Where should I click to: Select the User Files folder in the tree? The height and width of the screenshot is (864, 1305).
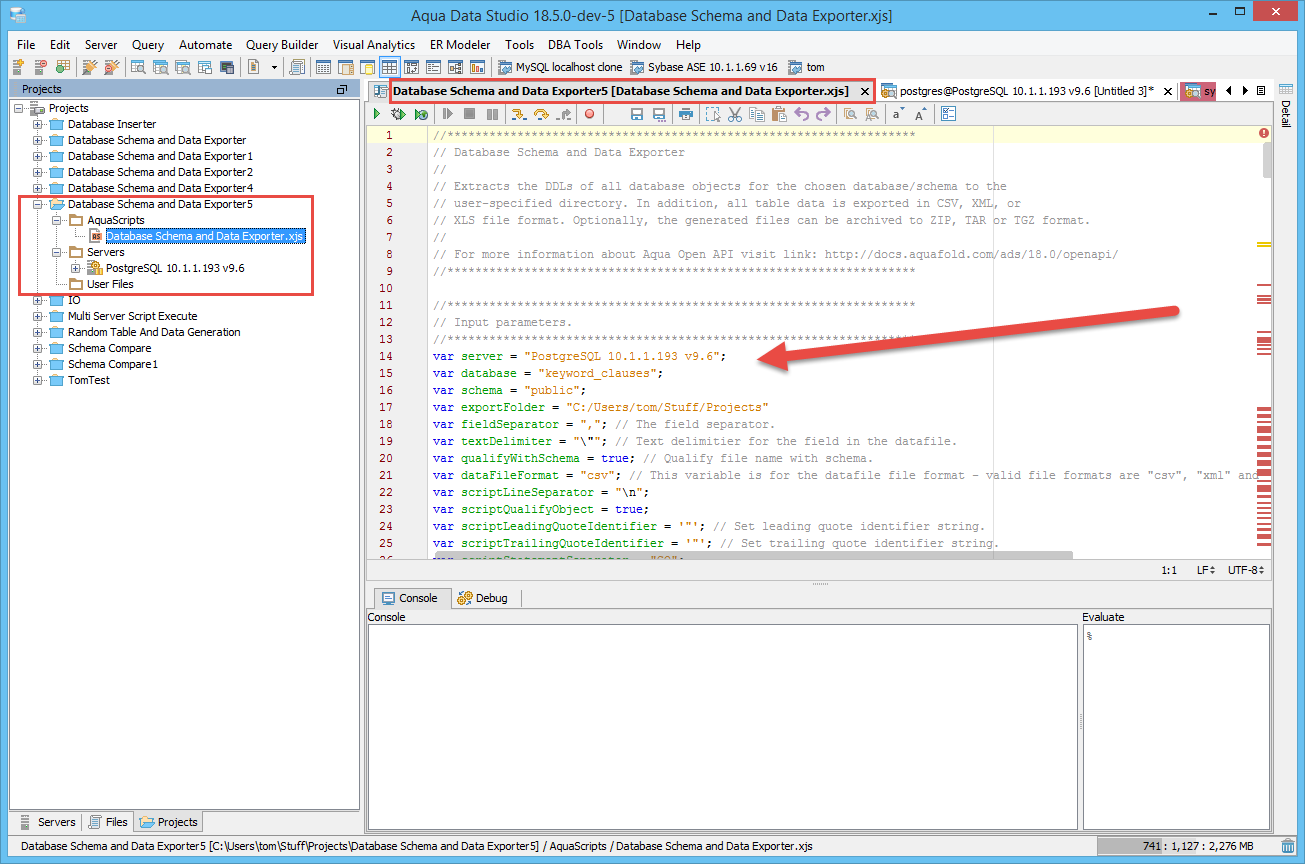point(110,284)
